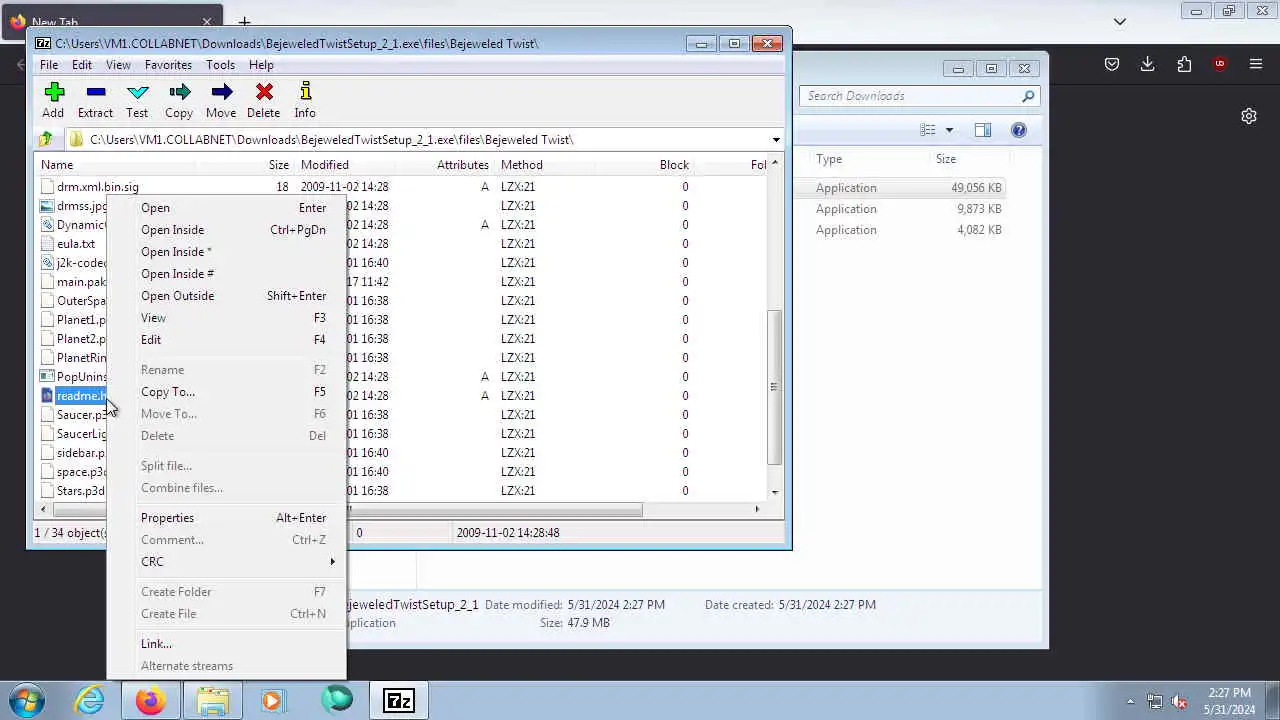The width and height of the screenshot is (1280, 720).
Task: Open Firefox hamburger menu
Action: pos(1256,64)
